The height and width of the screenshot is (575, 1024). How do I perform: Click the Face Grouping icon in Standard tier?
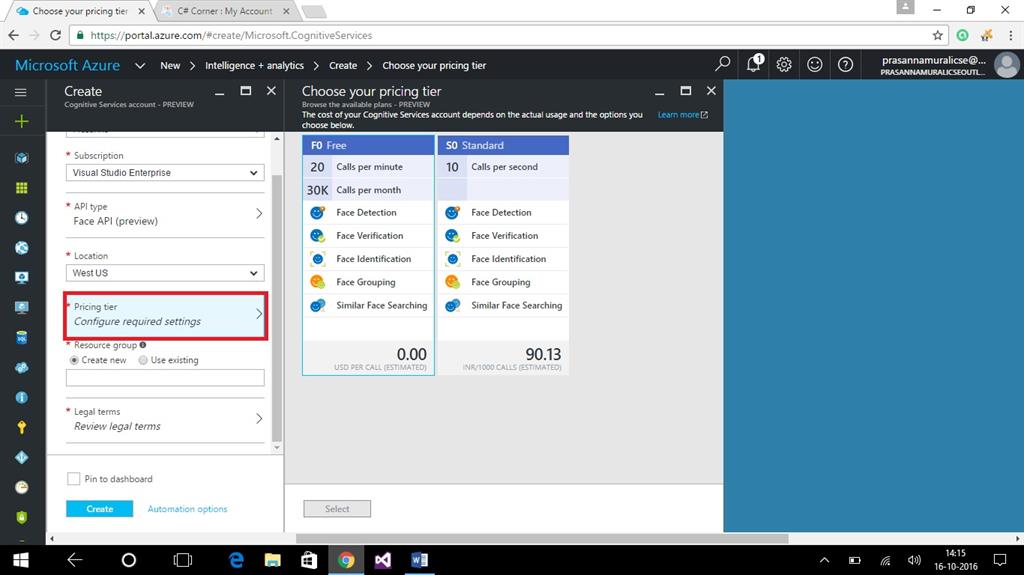pos(452,282)
